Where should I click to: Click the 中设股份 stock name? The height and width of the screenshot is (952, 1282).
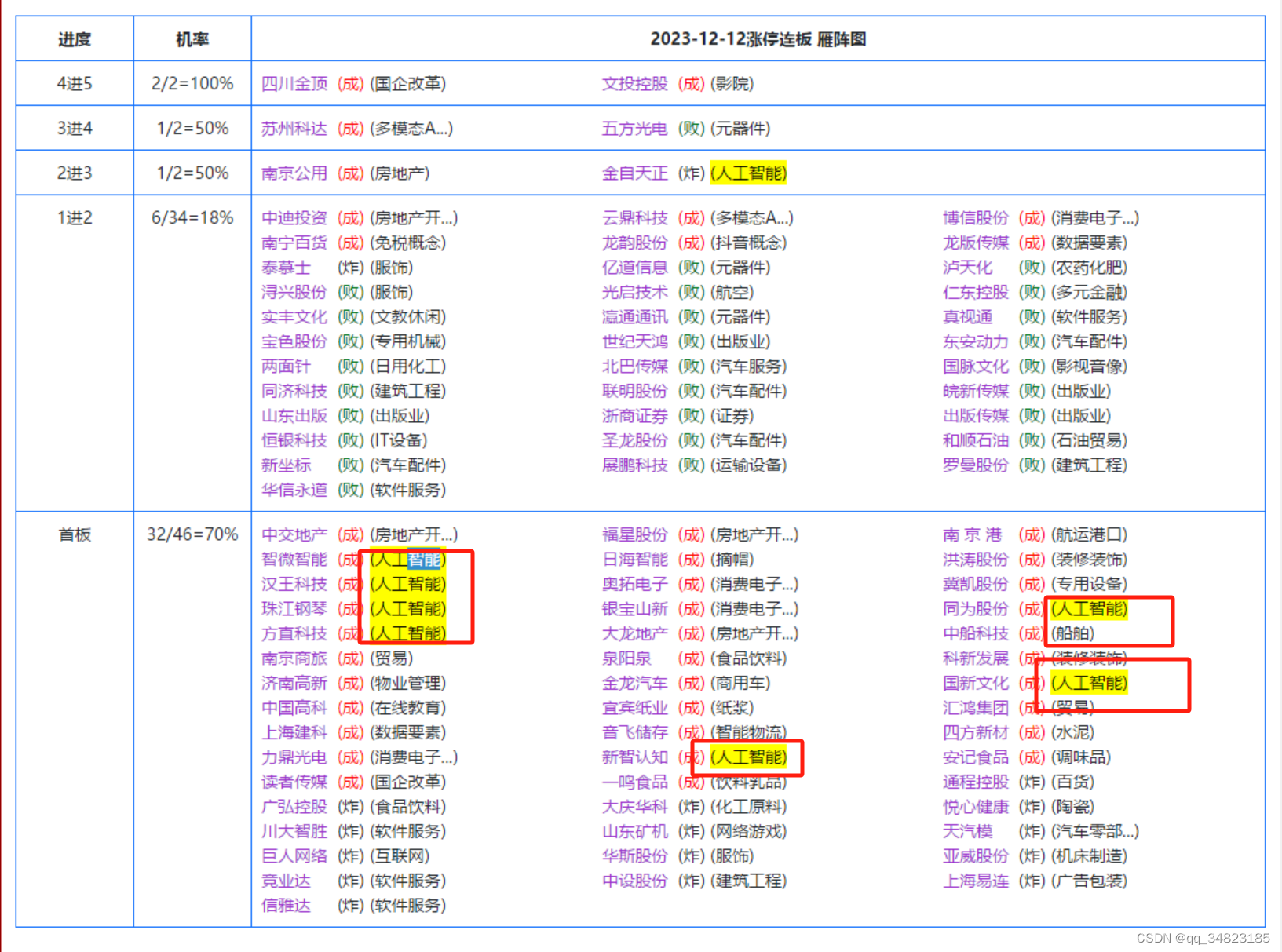click(x=635, y=881)
